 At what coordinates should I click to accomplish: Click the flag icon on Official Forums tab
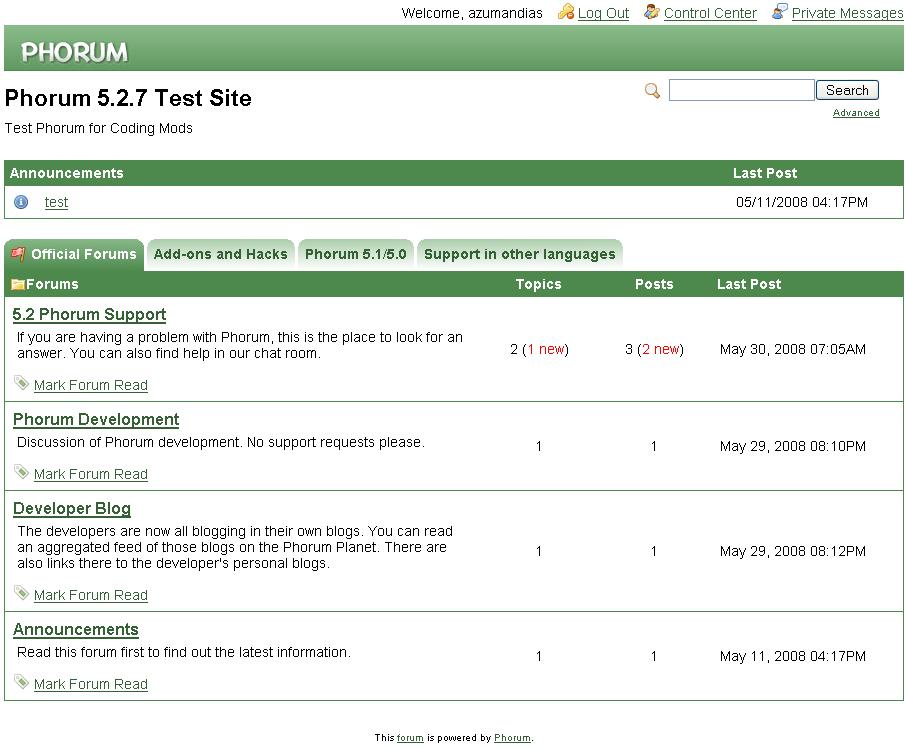(18, 253)
